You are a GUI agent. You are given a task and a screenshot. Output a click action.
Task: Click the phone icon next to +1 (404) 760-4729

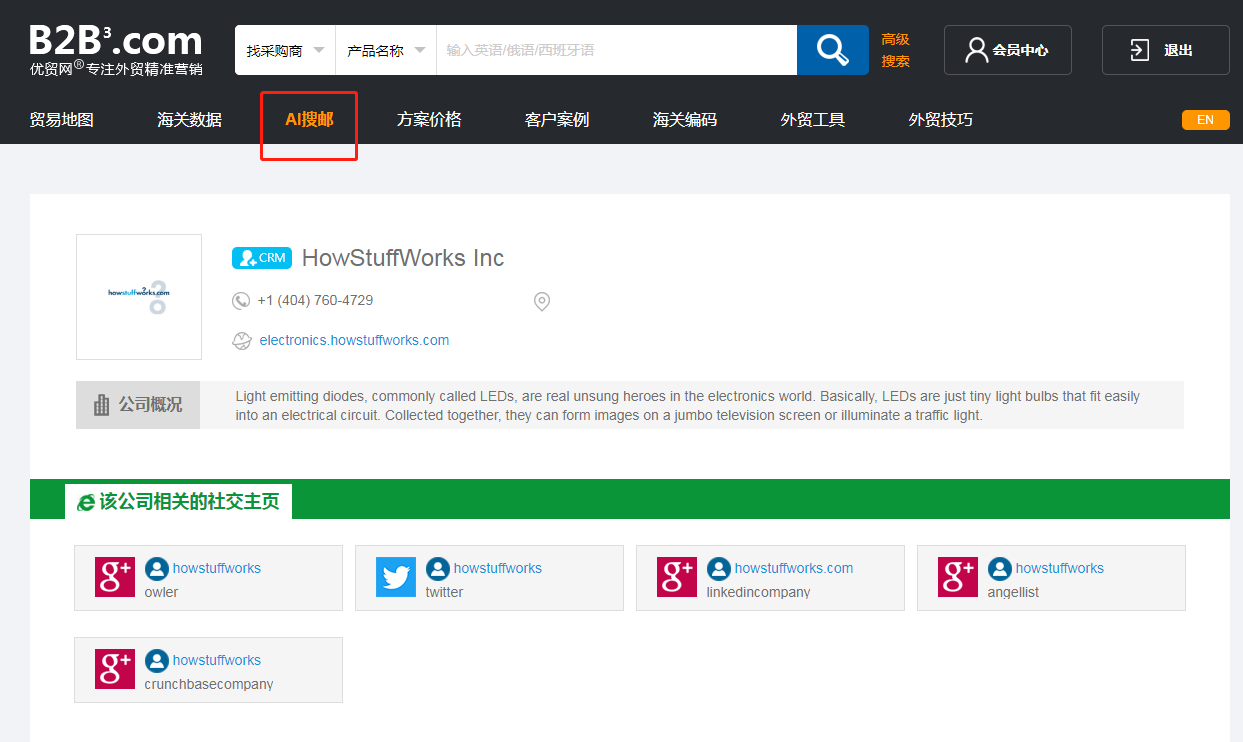click(241, 301)
